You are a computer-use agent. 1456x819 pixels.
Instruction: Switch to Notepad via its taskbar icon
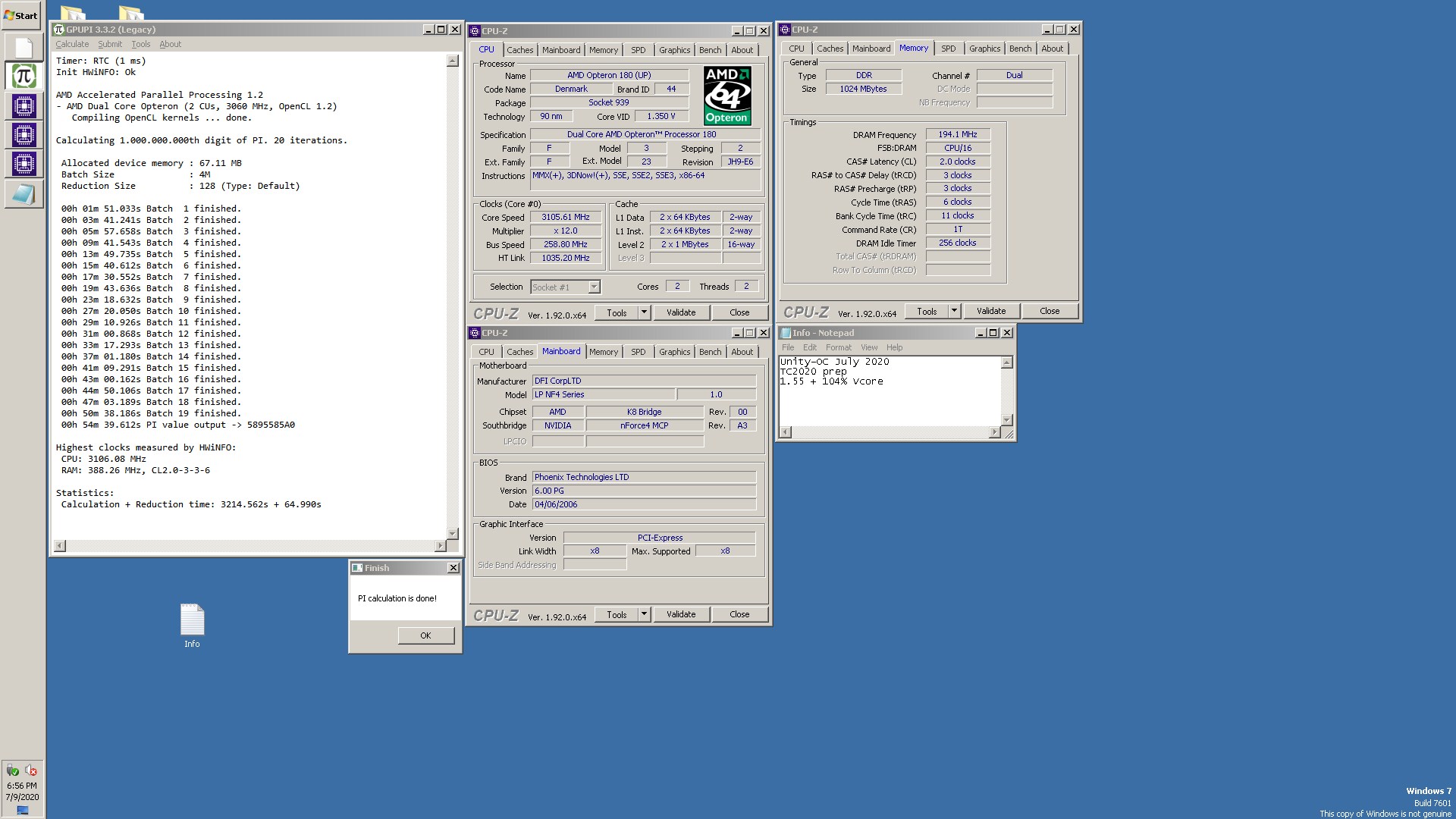(24, 194)
